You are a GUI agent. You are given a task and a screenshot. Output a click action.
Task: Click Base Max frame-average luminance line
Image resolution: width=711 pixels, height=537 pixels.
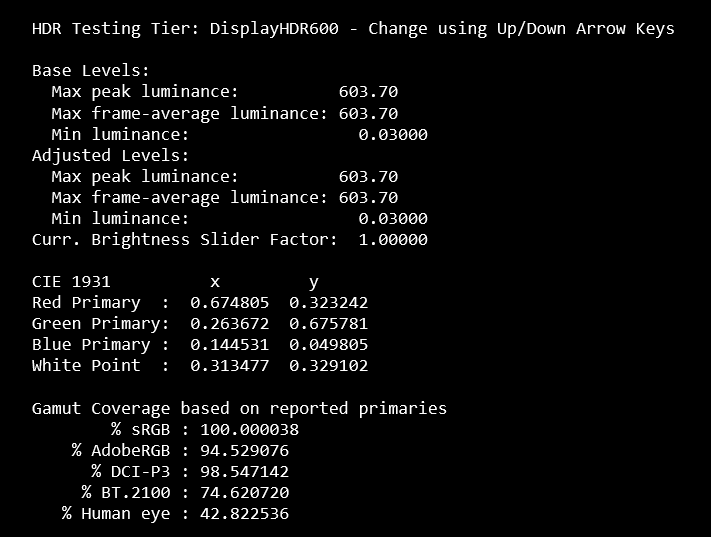coord(224,113)
